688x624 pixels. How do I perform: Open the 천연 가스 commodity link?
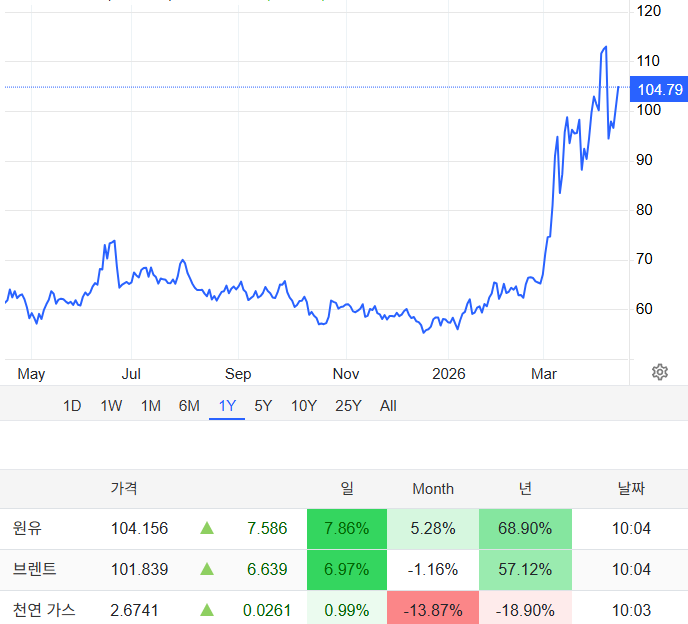point(44,609)
